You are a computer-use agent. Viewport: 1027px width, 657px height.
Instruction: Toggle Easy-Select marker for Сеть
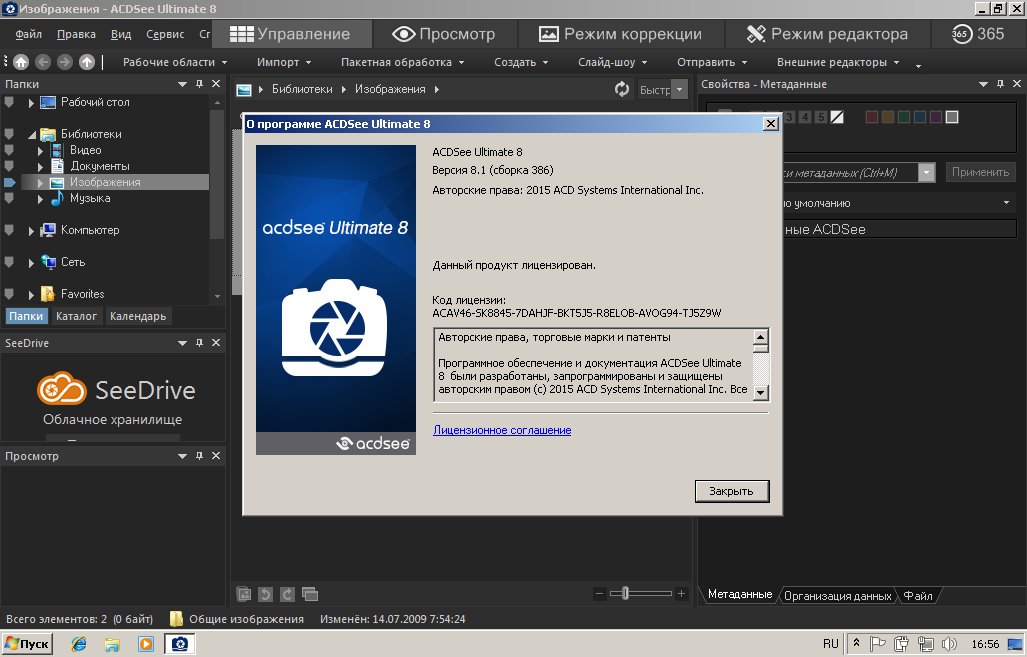(9, 262)
